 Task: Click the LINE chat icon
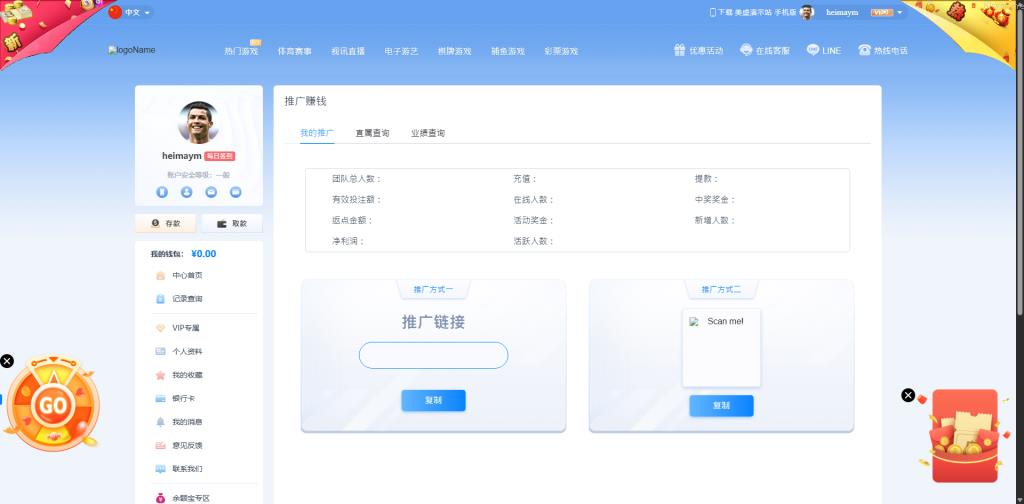(812, 50)
